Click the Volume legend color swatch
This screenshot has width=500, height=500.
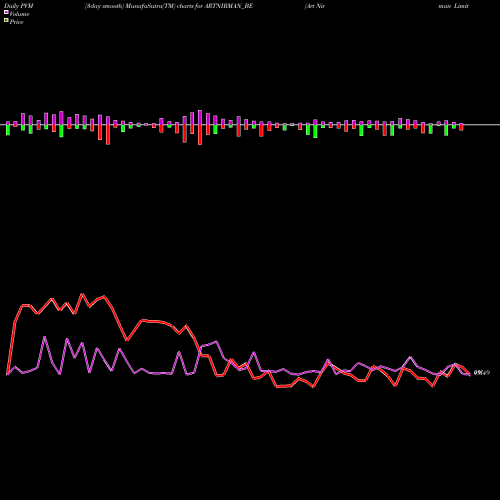[x=6, y=12]
